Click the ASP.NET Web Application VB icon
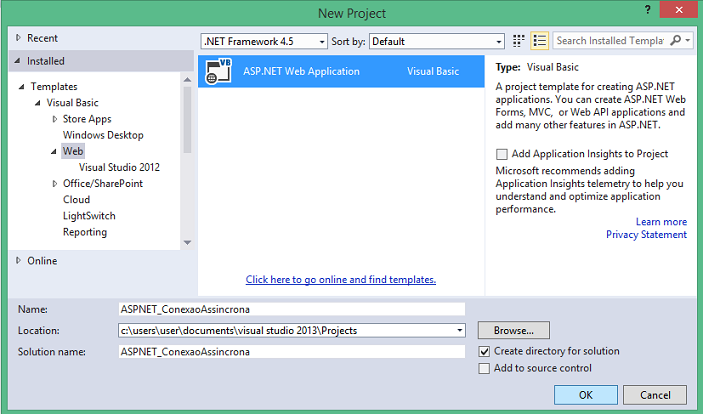703x414 pixels. click(x=218, y=71)
